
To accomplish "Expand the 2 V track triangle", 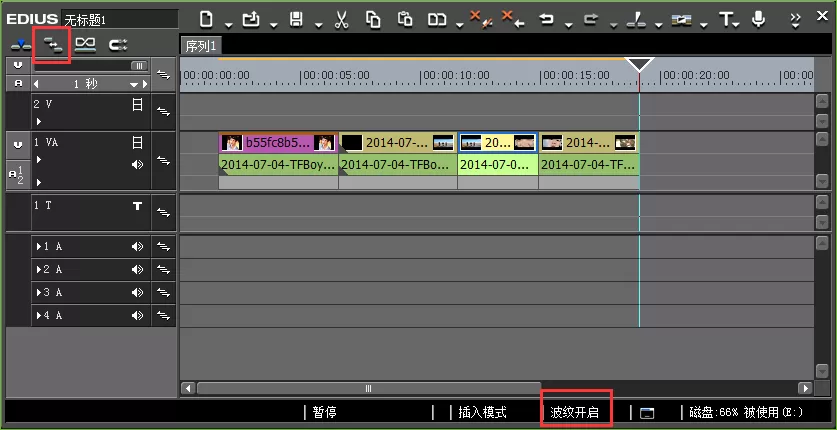I will click(x=38, y=122).
